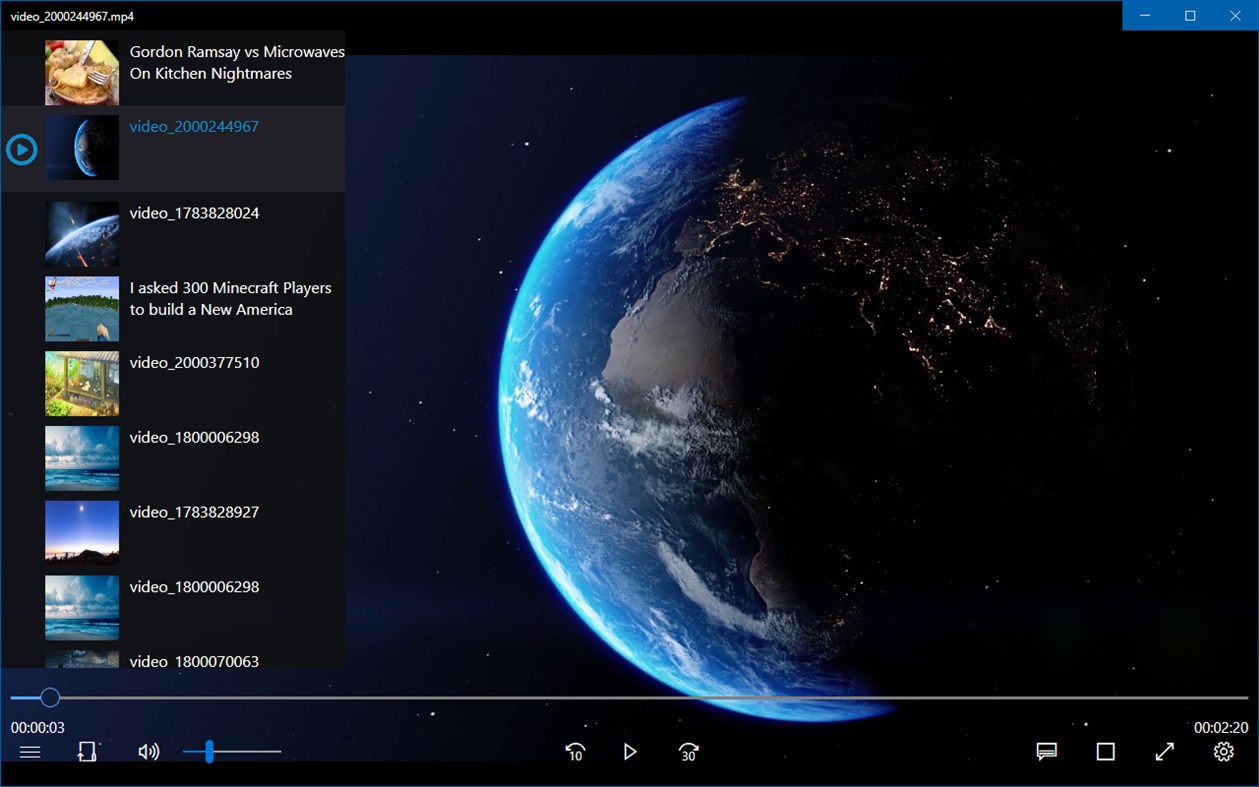This screenshot has width=1259, height=787.
Task: Skip back 10 seconds
Action: [574, 751]
